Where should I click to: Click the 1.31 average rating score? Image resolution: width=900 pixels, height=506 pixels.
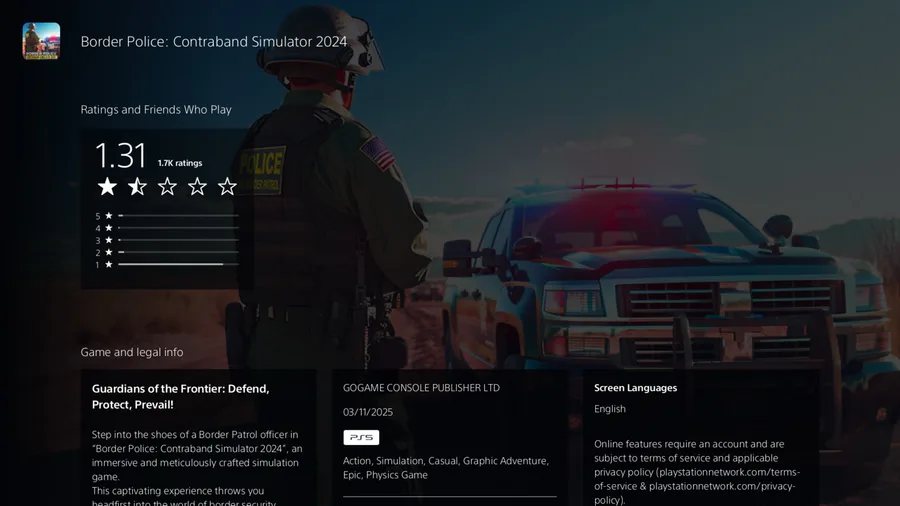[x=121, y=155]
